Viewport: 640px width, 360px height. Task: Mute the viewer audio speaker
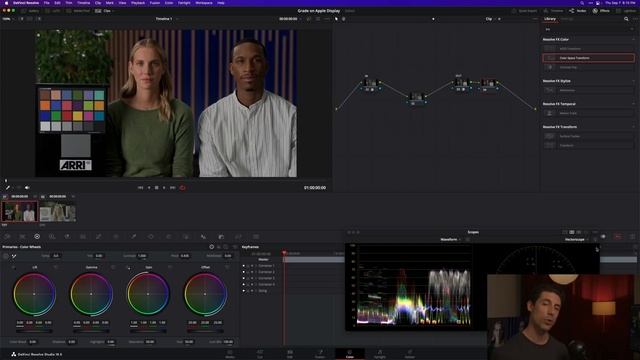pos(27,188)
